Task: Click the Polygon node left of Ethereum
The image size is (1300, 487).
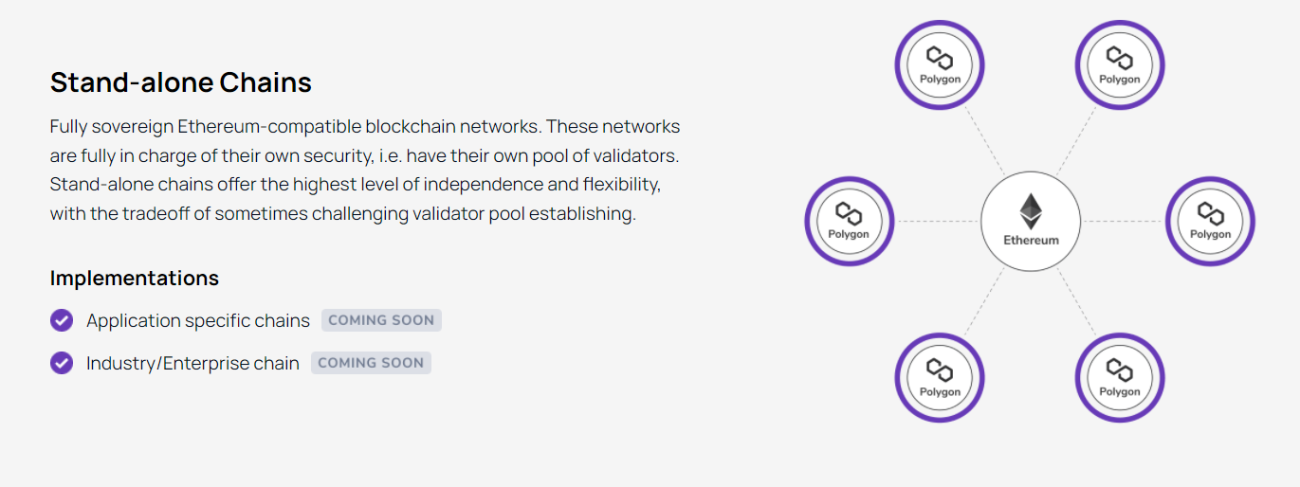Action: click(849, 221)
